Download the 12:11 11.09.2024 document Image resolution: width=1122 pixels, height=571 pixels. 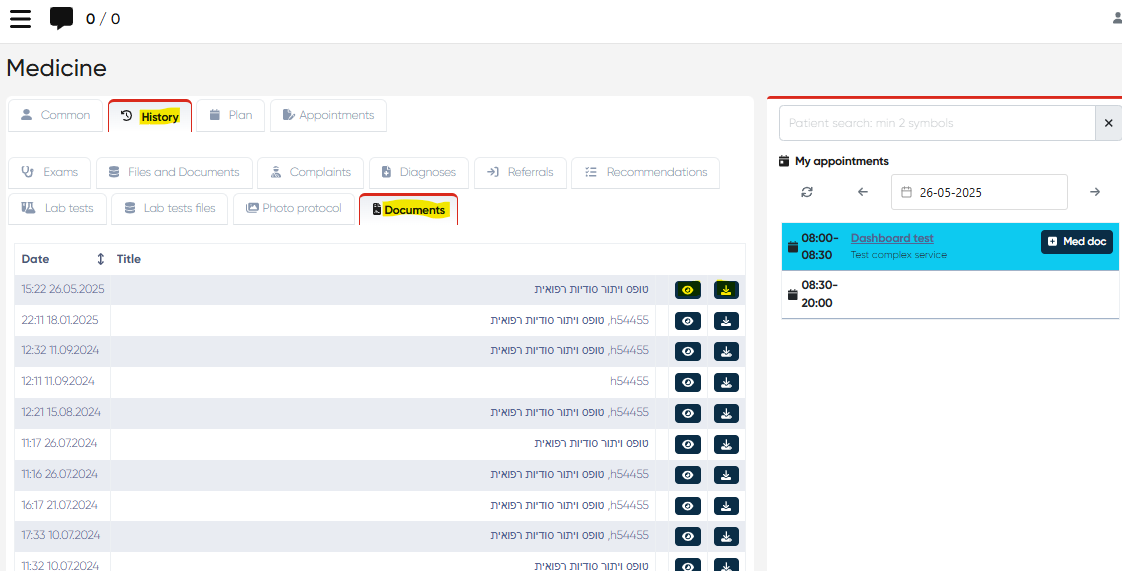(x=727, y=382)
